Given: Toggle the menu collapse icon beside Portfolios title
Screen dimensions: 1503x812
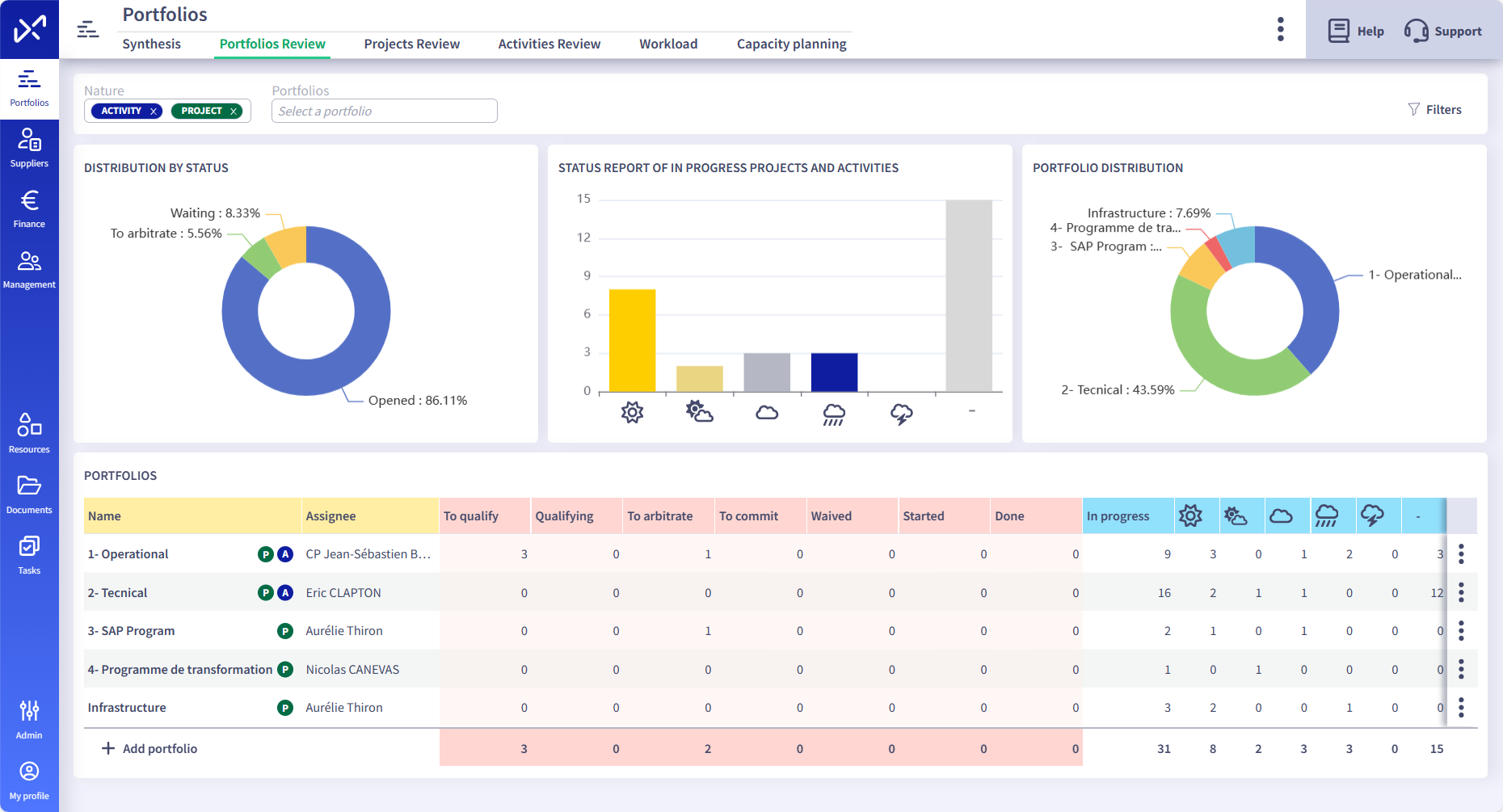Looking at the screenshot, I should pyautogui.click(x=88, y=30).
